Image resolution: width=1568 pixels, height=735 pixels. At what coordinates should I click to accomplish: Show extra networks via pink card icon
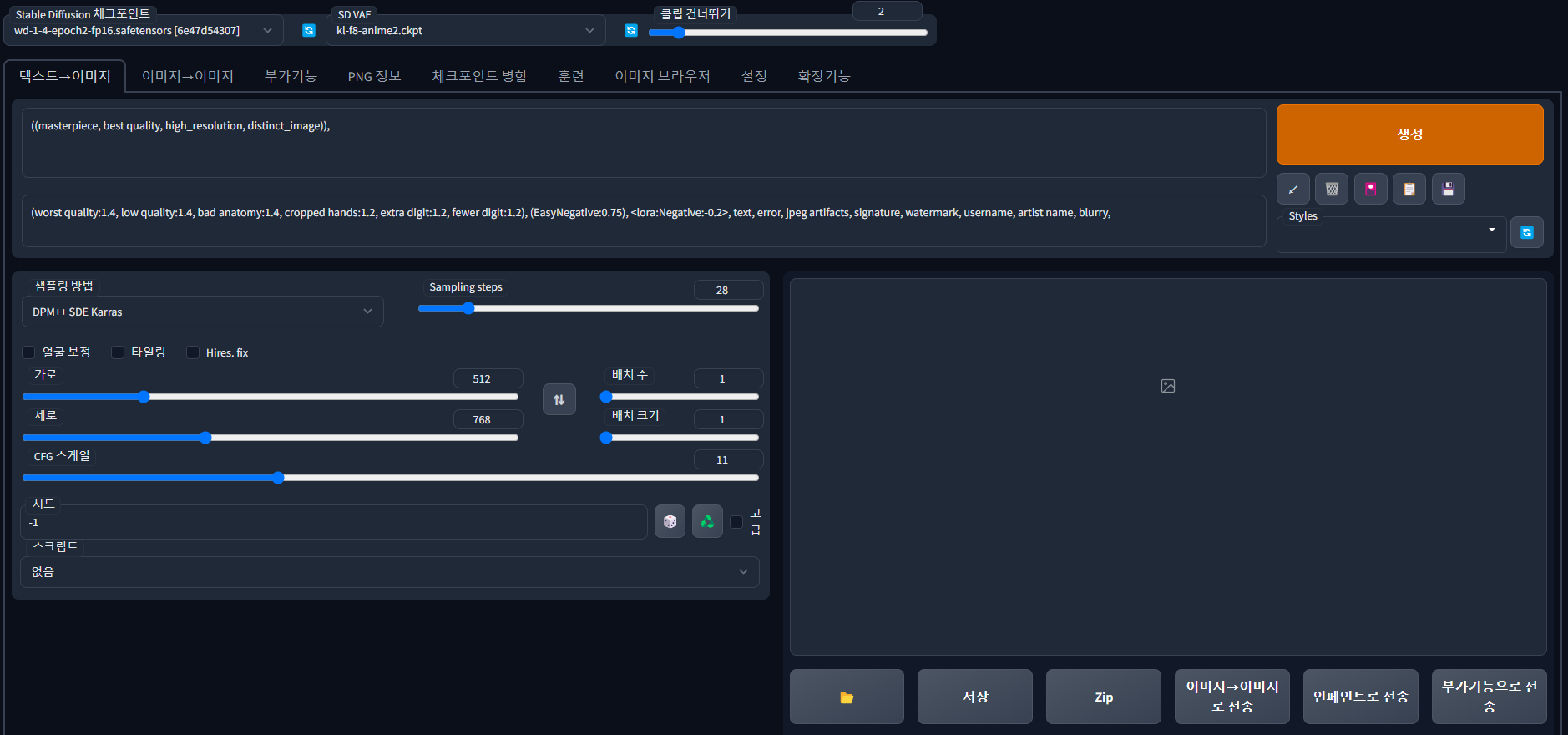click(1370, 189)
